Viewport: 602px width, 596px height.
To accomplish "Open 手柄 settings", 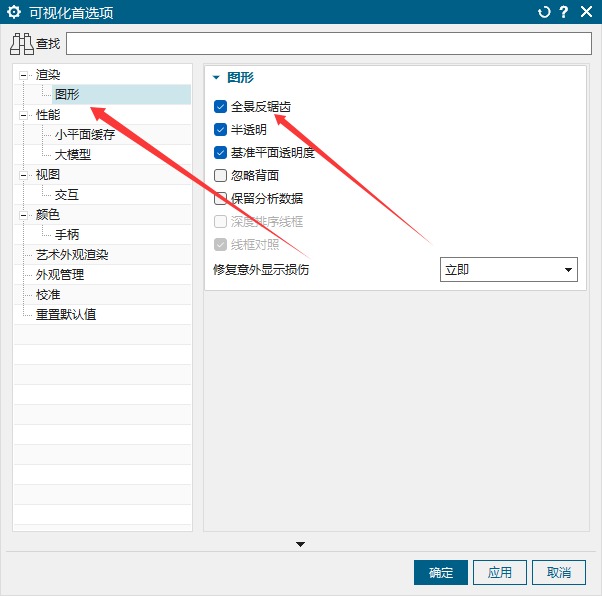I will click(x=67, y=234).
